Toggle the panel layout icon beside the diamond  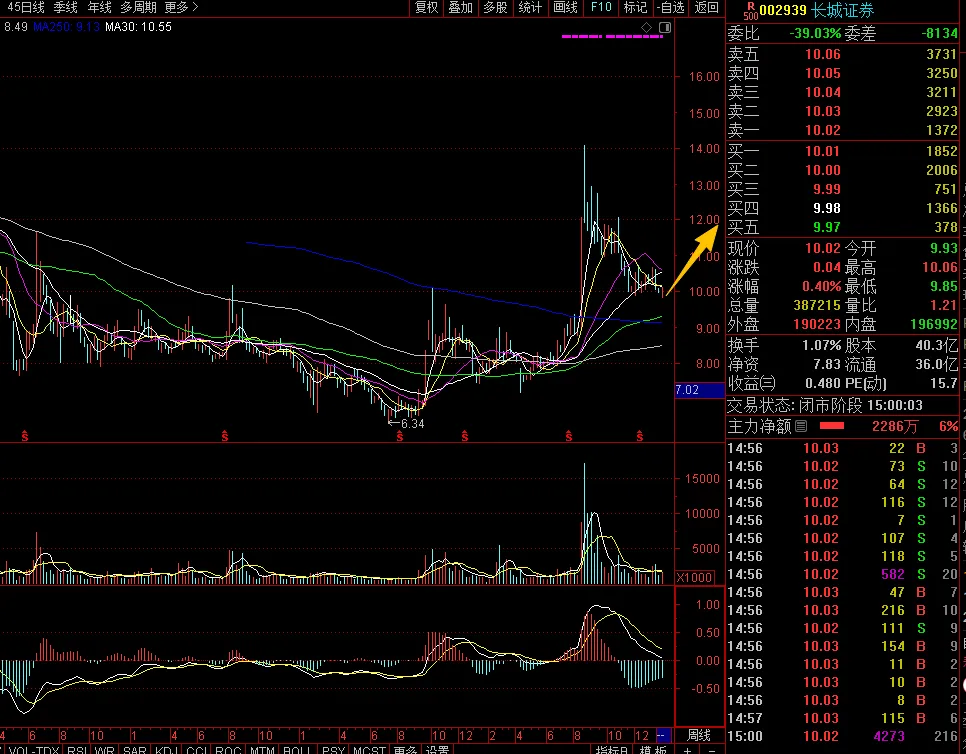tap(665, 27)
